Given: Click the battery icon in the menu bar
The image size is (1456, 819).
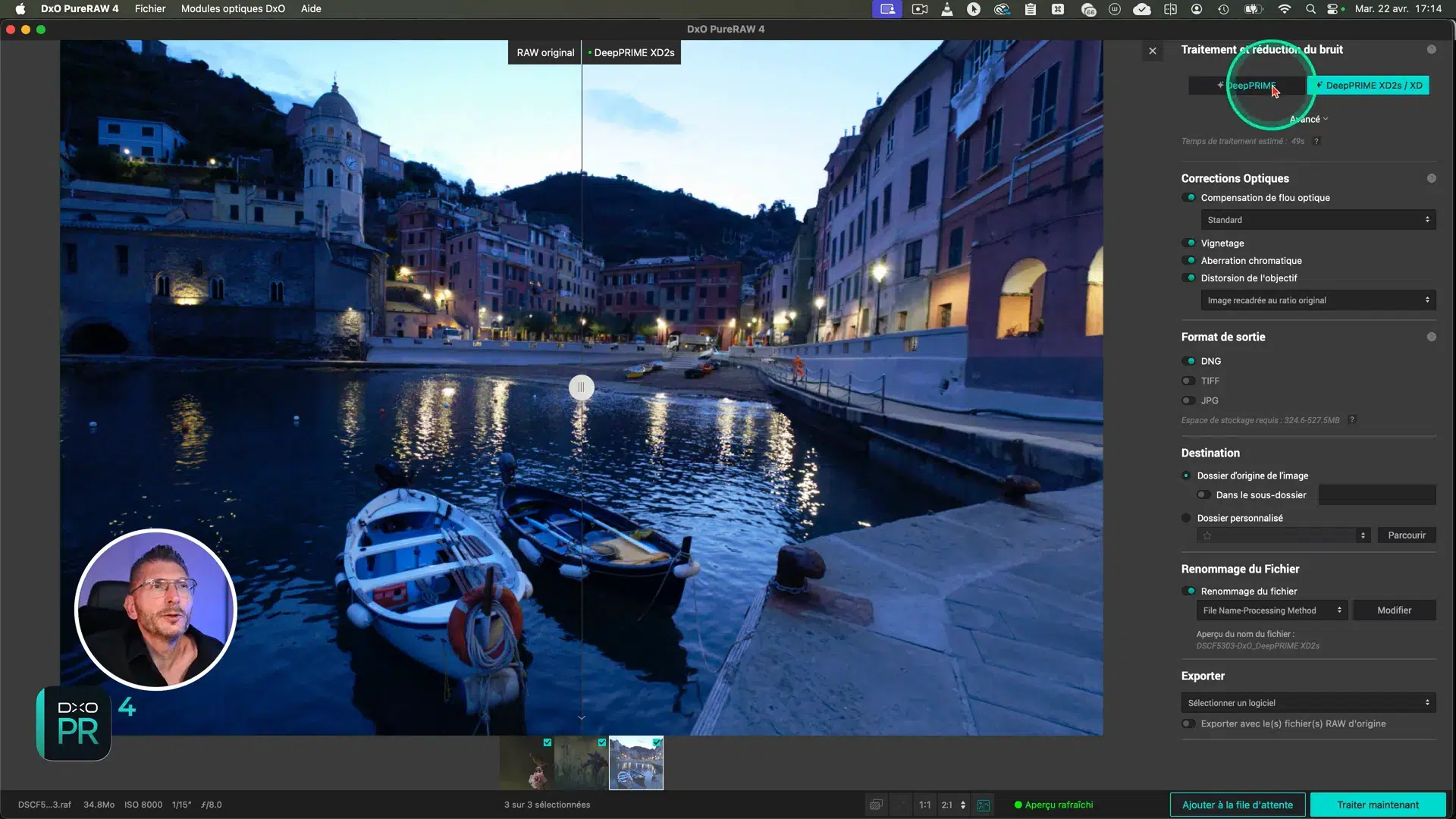Looking at the screenshot, I should pos(1253,9).
